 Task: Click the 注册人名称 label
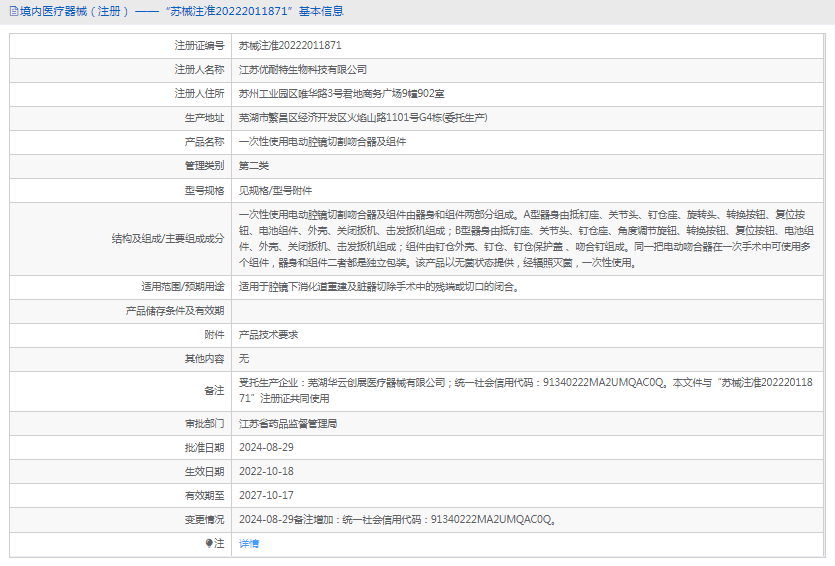click(x=200, y=70)
